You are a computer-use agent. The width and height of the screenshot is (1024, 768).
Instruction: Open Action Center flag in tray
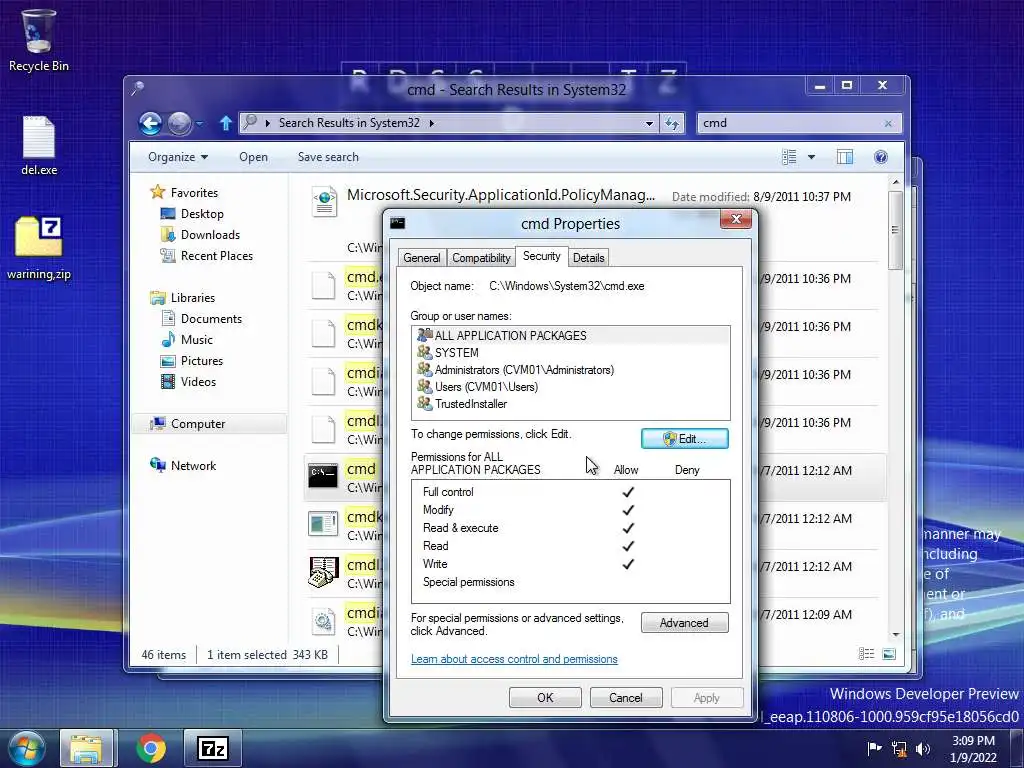[x=874, y=748]
